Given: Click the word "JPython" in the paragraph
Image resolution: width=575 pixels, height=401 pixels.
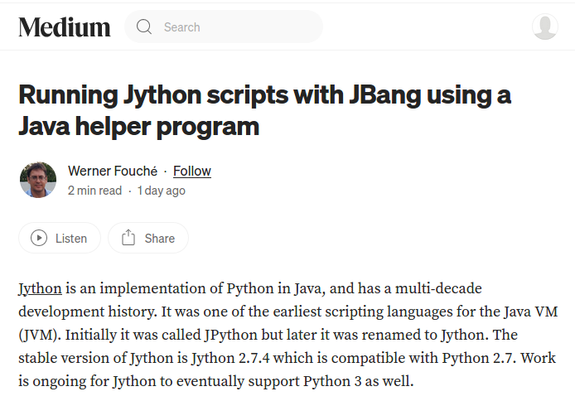Looking at the screenshot, I should click(x=231, y=335).
